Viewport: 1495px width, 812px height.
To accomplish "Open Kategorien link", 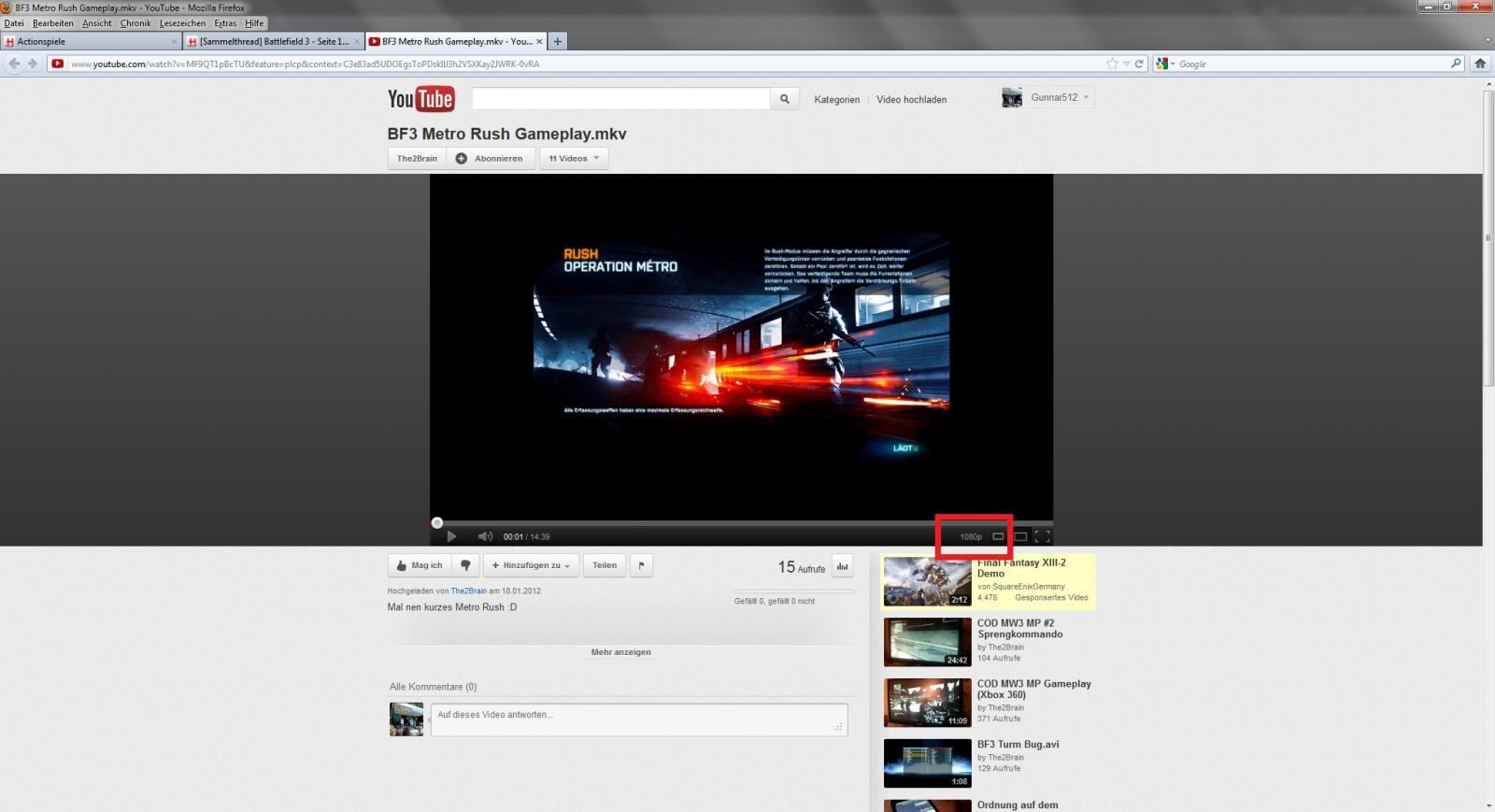I will coord(837,99).
